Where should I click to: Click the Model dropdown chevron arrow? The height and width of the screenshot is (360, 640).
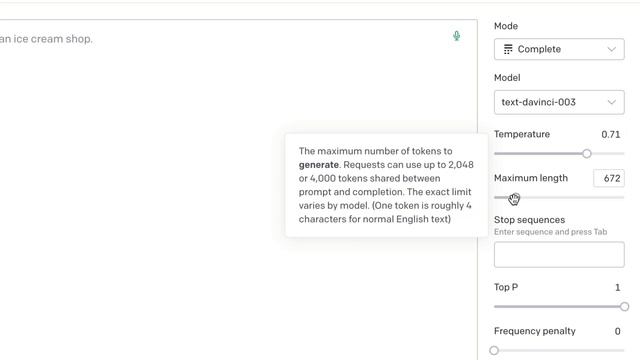[611, 102]
